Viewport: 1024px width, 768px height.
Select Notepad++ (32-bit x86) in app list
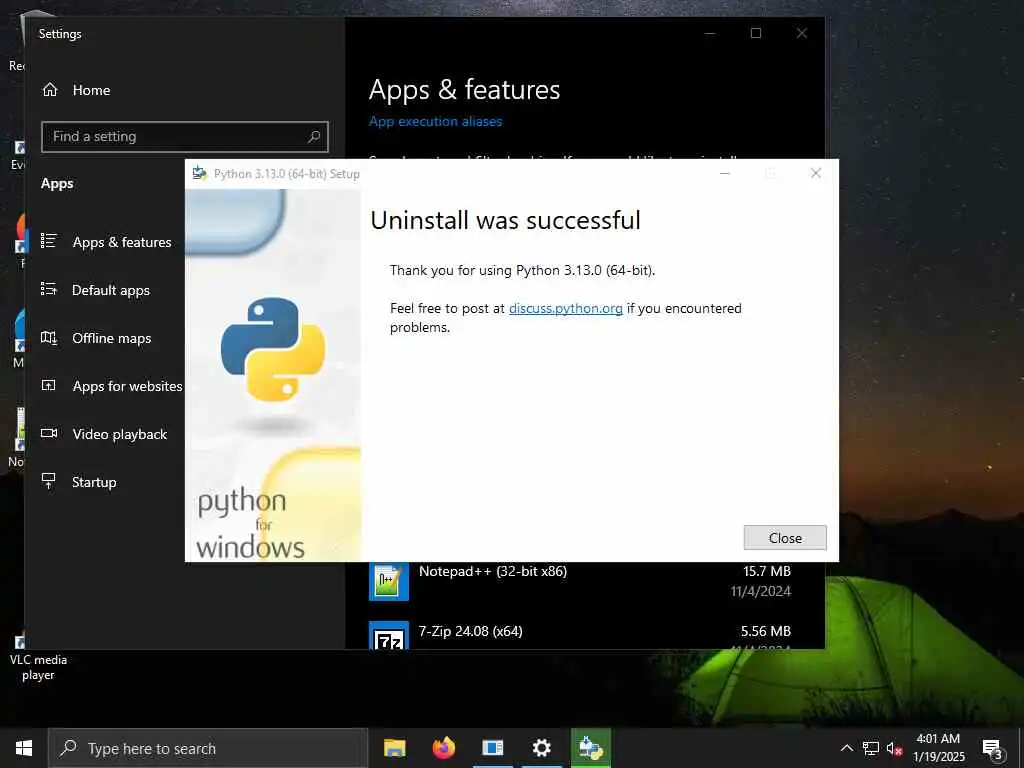pos(580,581)
